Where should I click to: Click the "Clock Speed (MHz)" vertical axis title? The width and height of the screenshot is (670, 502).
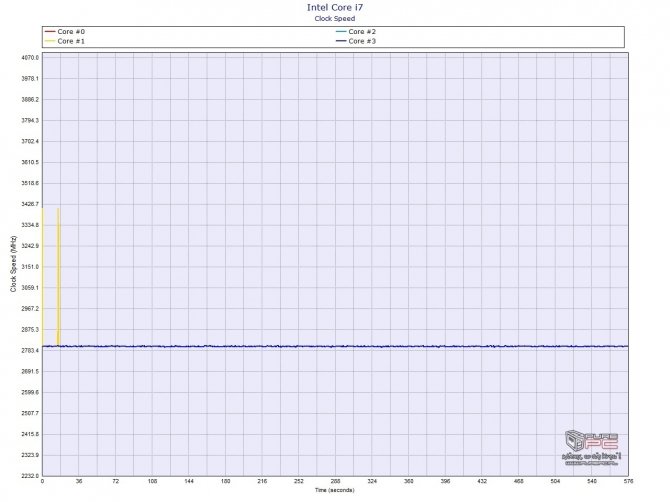(14, 264)
